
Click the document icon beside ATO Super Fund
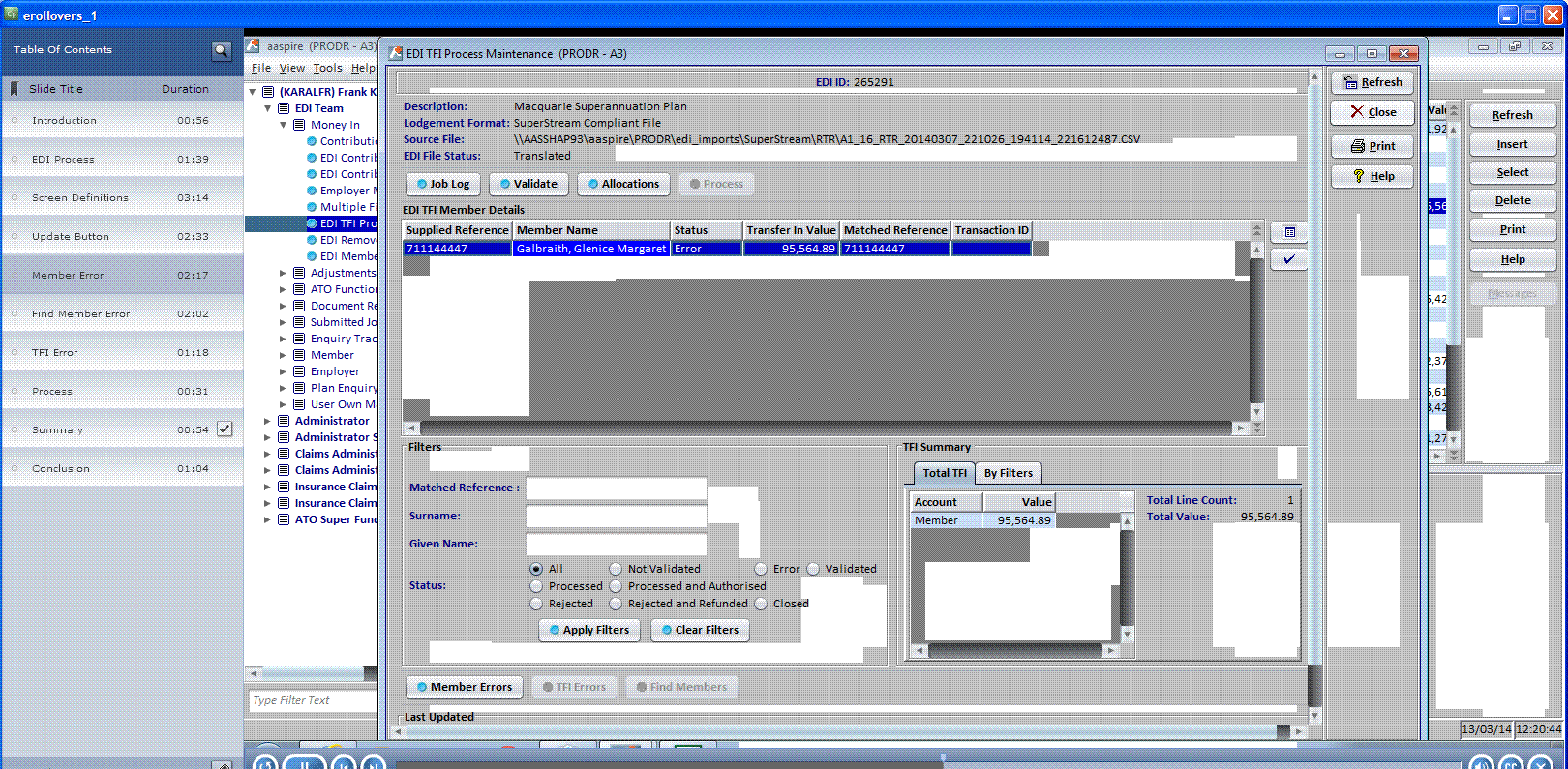[284, 519]
